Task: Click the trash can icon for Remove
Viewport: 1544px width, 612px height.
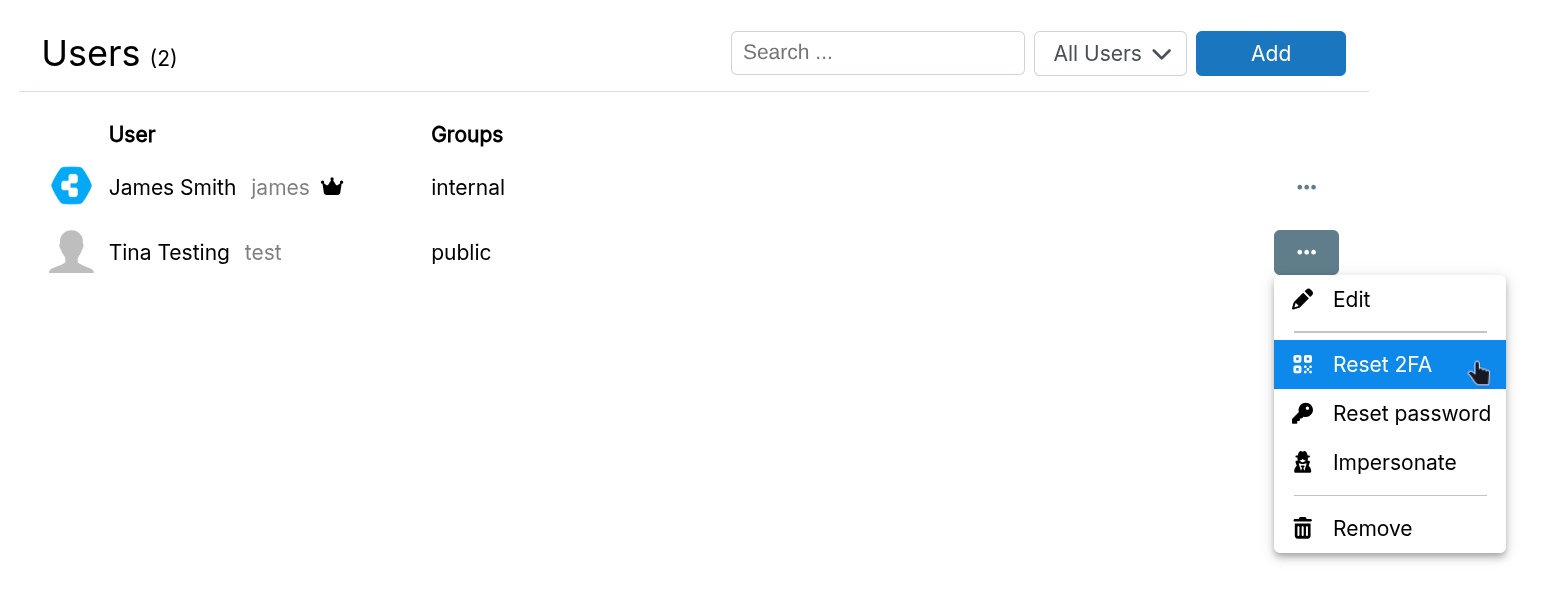Action: click(x=1302, y=528)
